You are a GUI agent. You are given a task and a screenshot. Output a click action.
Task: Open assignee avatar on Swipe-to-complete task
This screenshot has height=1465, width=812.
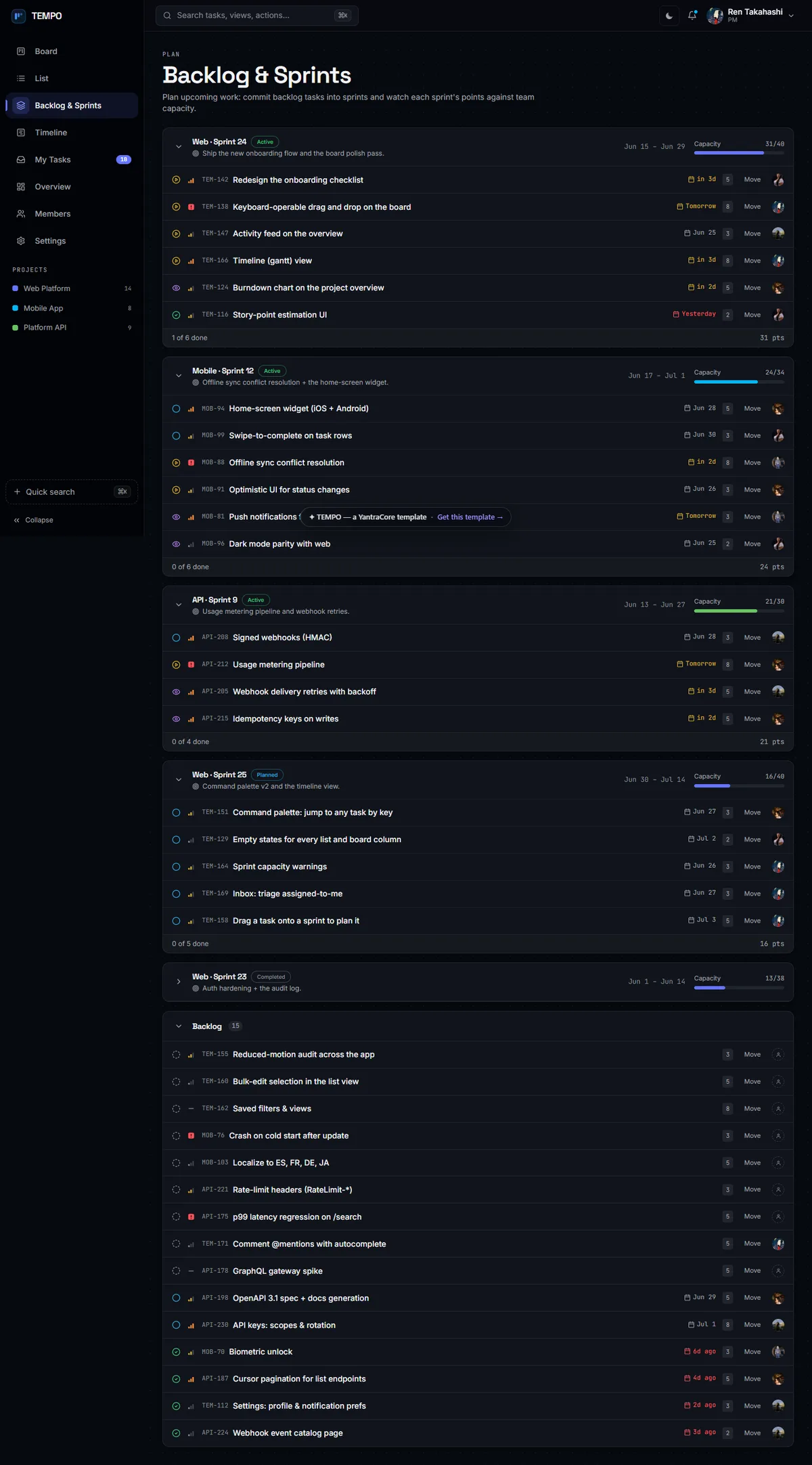pyautogui.click(x=778, y=436)
